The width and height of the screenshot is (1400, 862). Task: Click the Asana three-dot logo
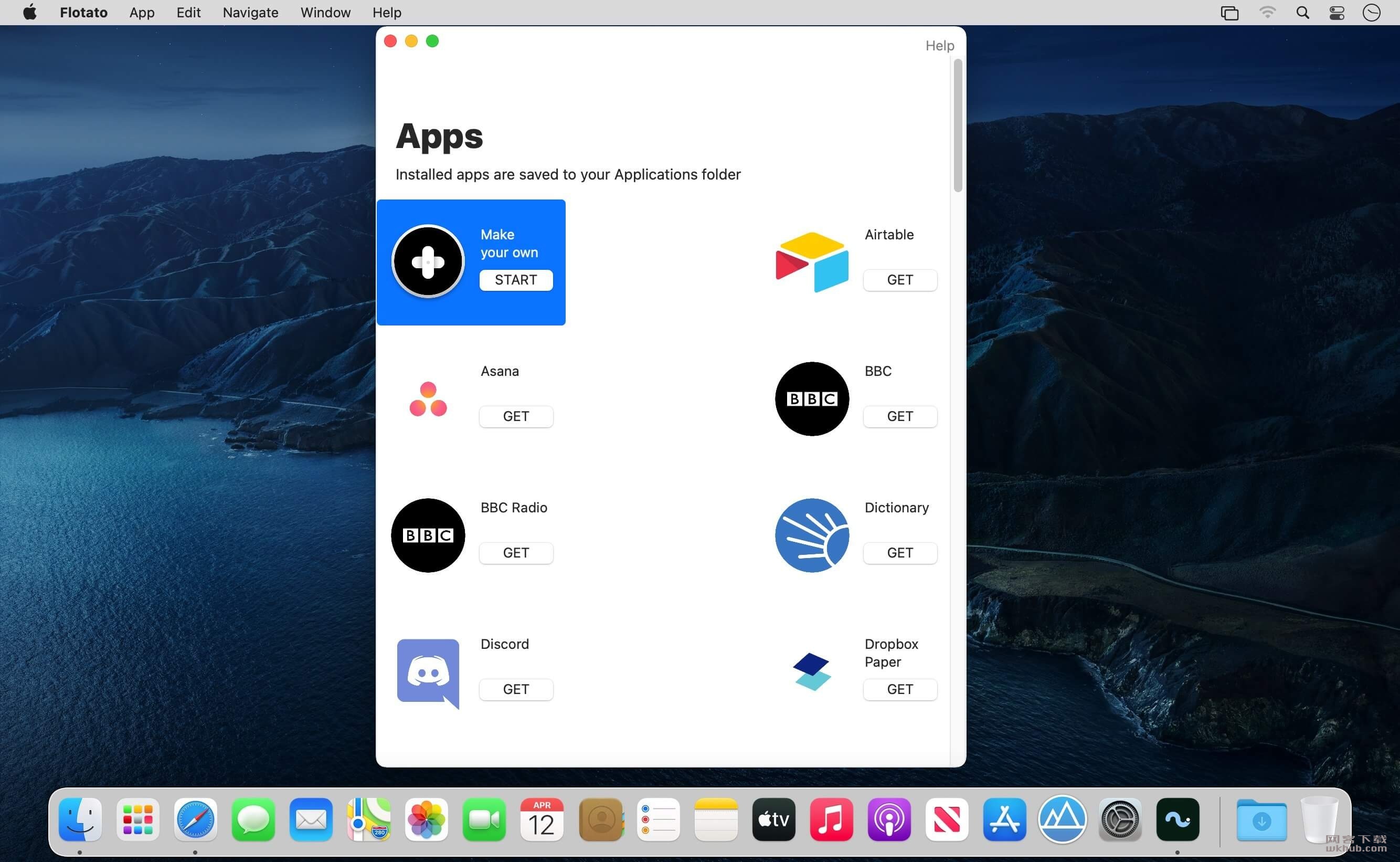pos(428,398)
